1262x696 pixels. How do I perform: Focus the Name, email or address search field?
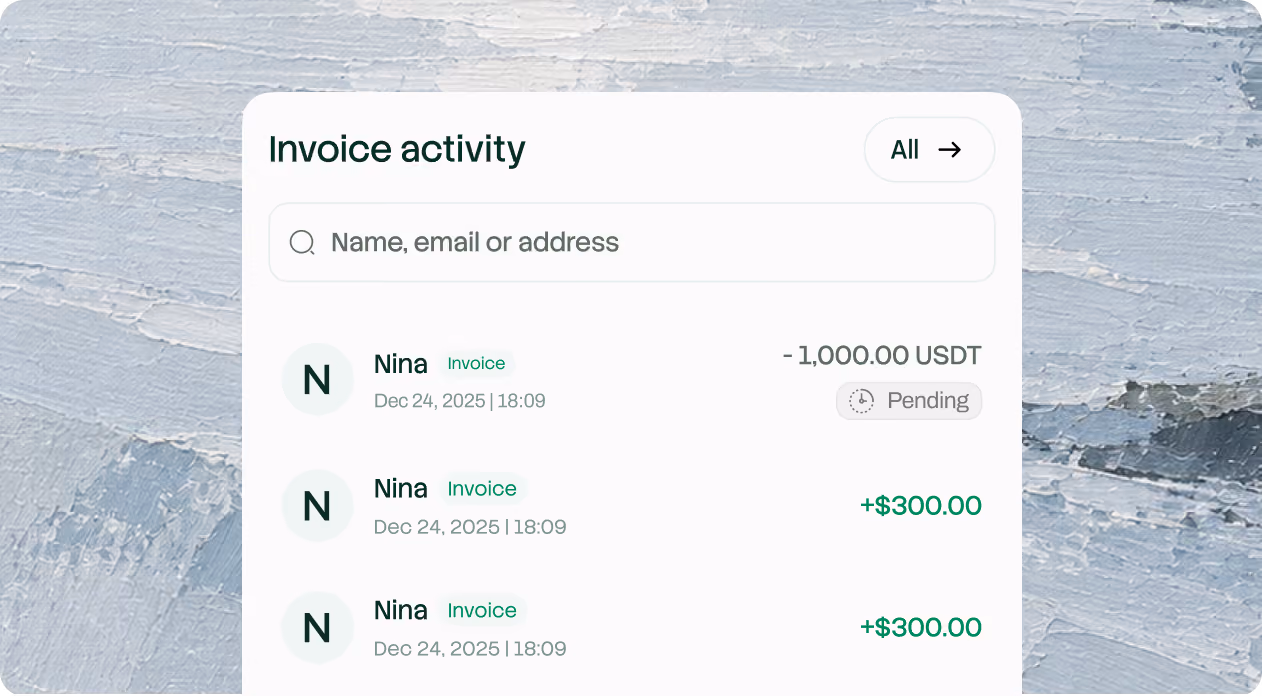tap(632, 242)
